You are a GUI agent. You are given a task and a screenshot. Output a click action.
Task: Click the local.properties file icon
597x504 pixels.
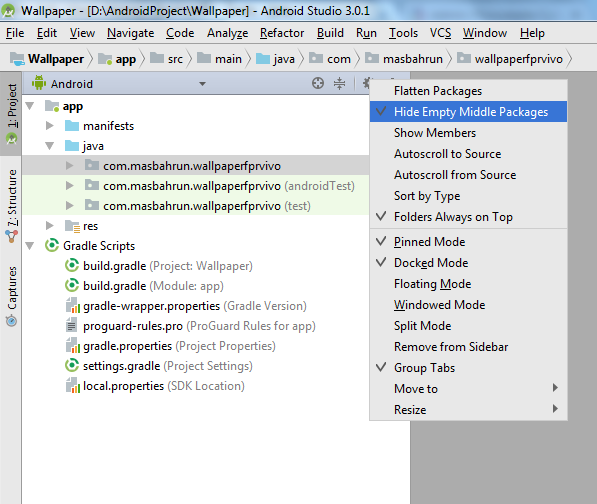pyautogui.click(x=72, y=386)
